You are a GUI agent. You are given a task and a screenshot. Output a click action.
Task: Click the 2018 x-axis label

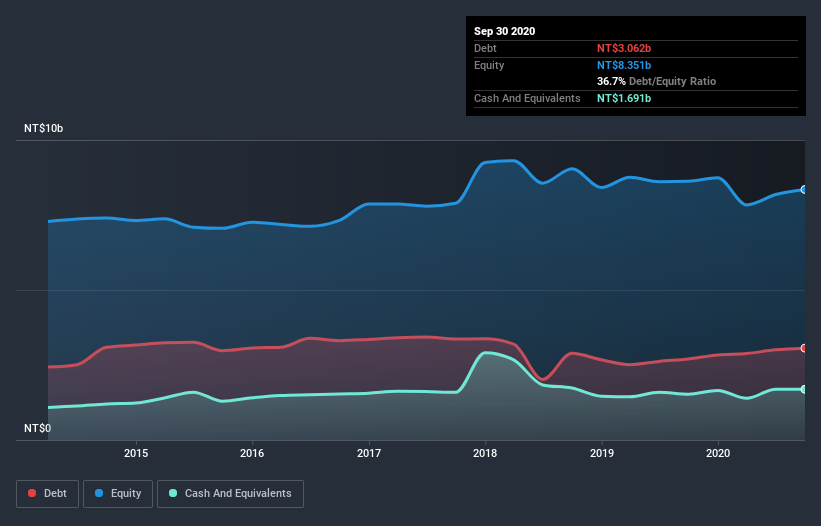pos(485,453)
